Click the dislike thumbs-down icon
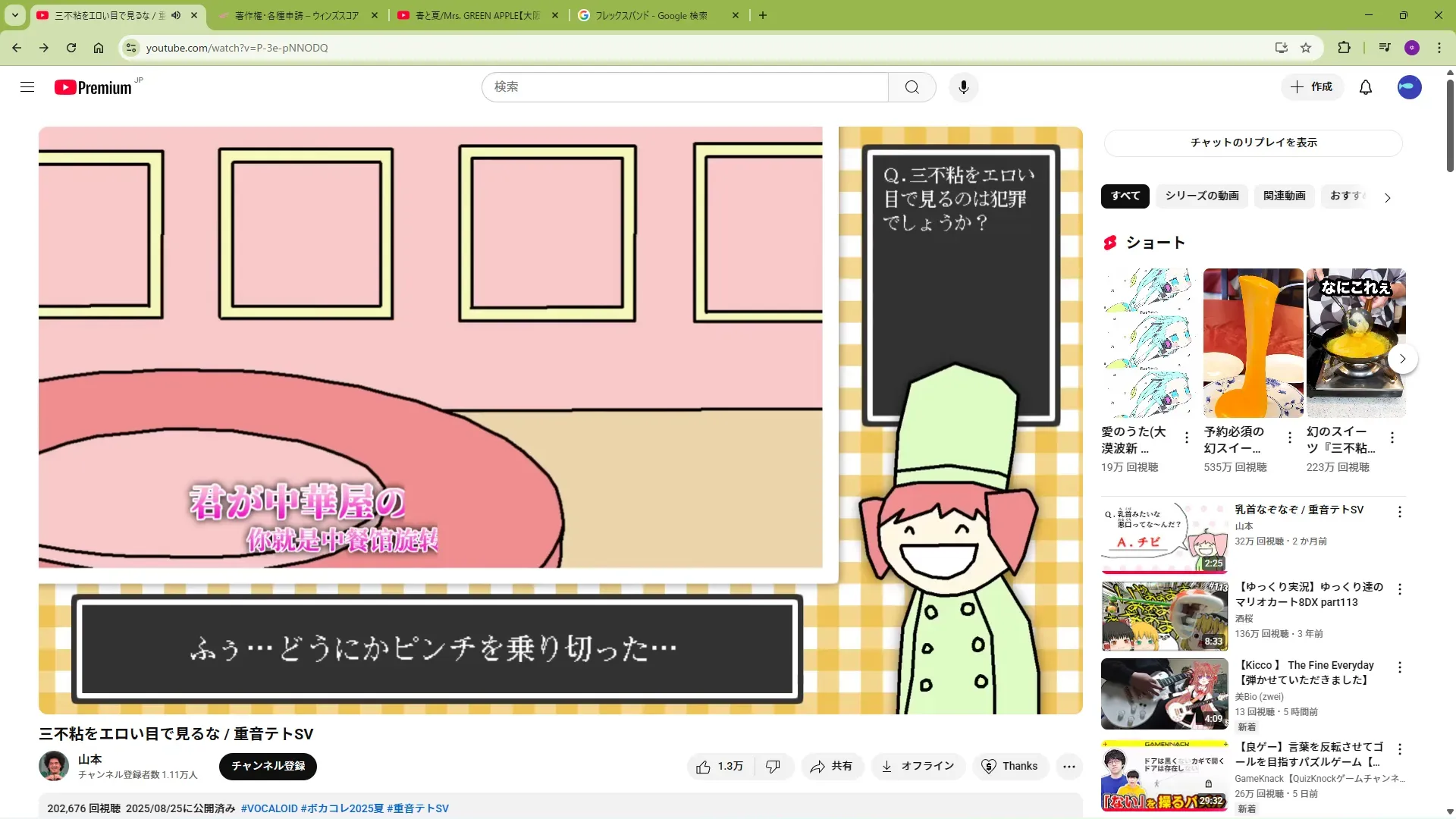The image size is (1456, 819). click(x=773, y=767)
